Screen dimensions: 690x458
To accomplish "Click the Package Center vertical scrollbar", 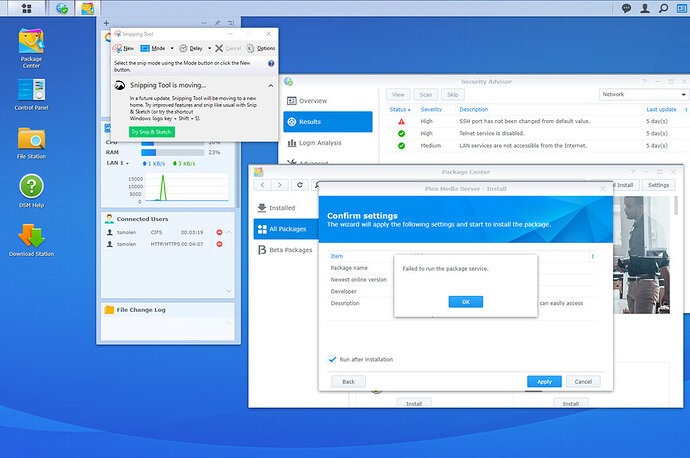I will point(676,205).
